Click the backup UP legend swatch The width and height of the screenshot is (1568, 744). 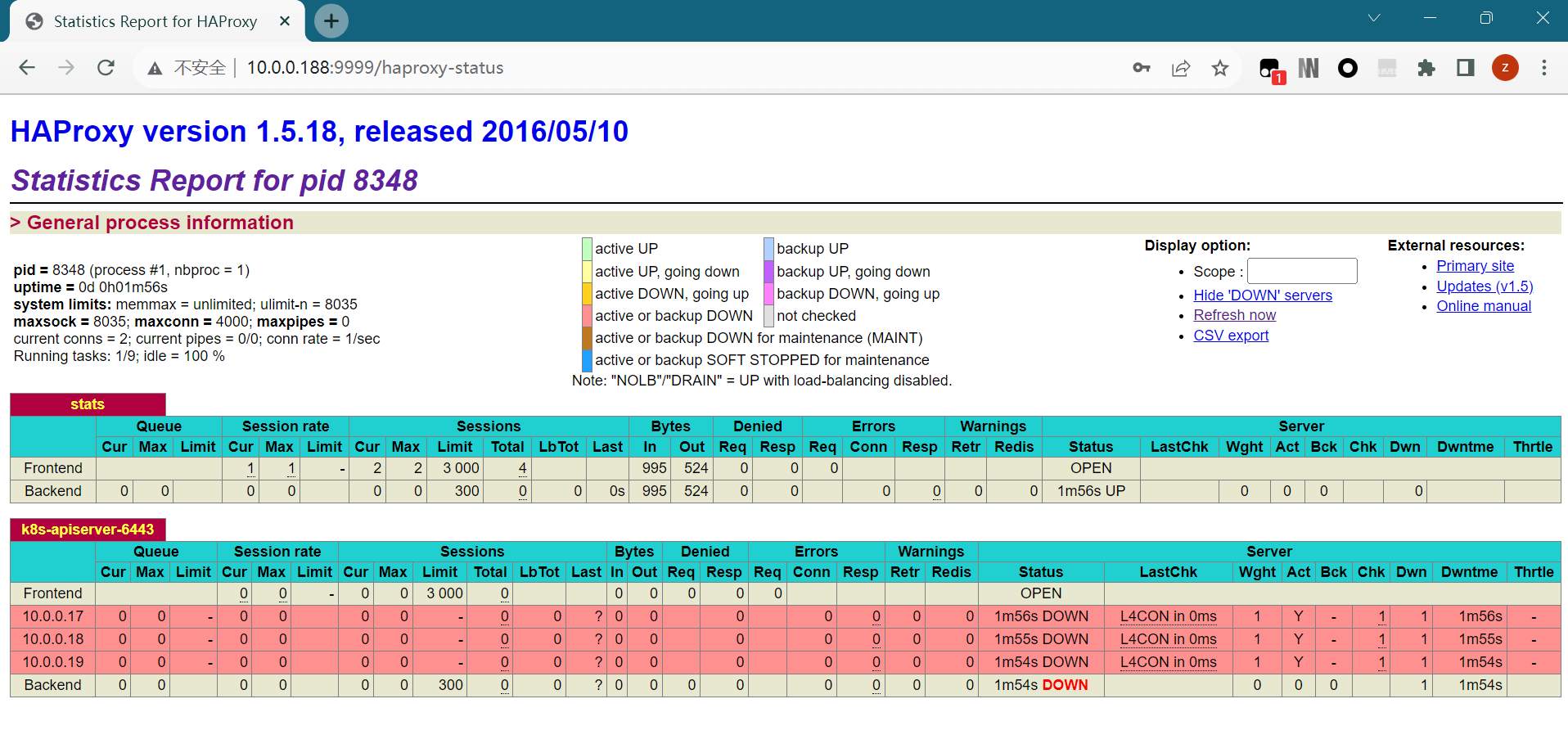point(768,249)
